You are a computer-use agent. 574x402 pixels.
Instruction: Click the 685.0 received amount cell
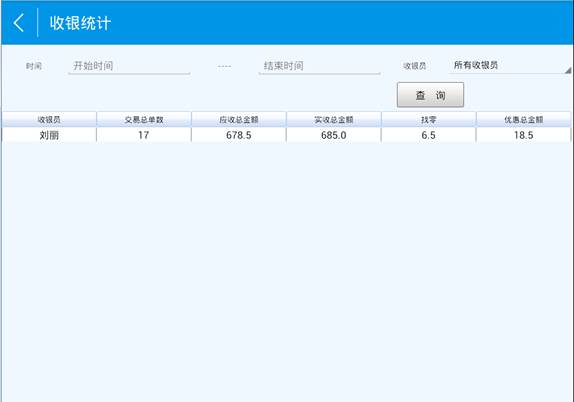333,135
